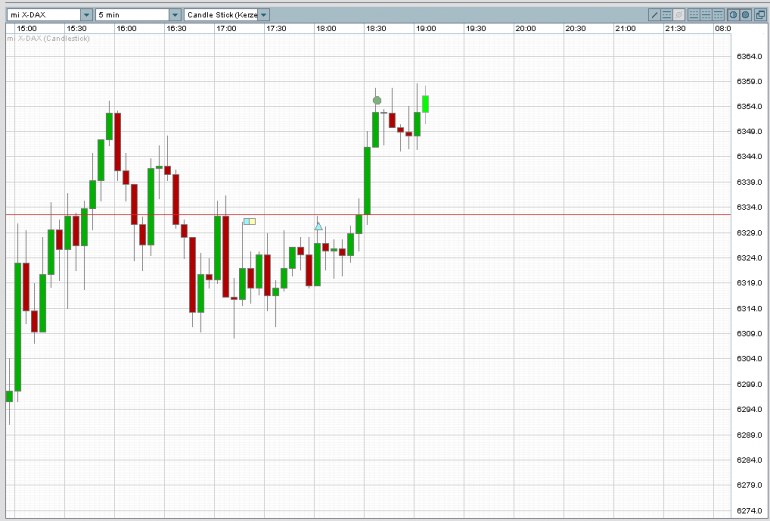This screenshot has height=521, width=770.
Task: Click the bright green latest candle
Action: [x=425, y=104]
